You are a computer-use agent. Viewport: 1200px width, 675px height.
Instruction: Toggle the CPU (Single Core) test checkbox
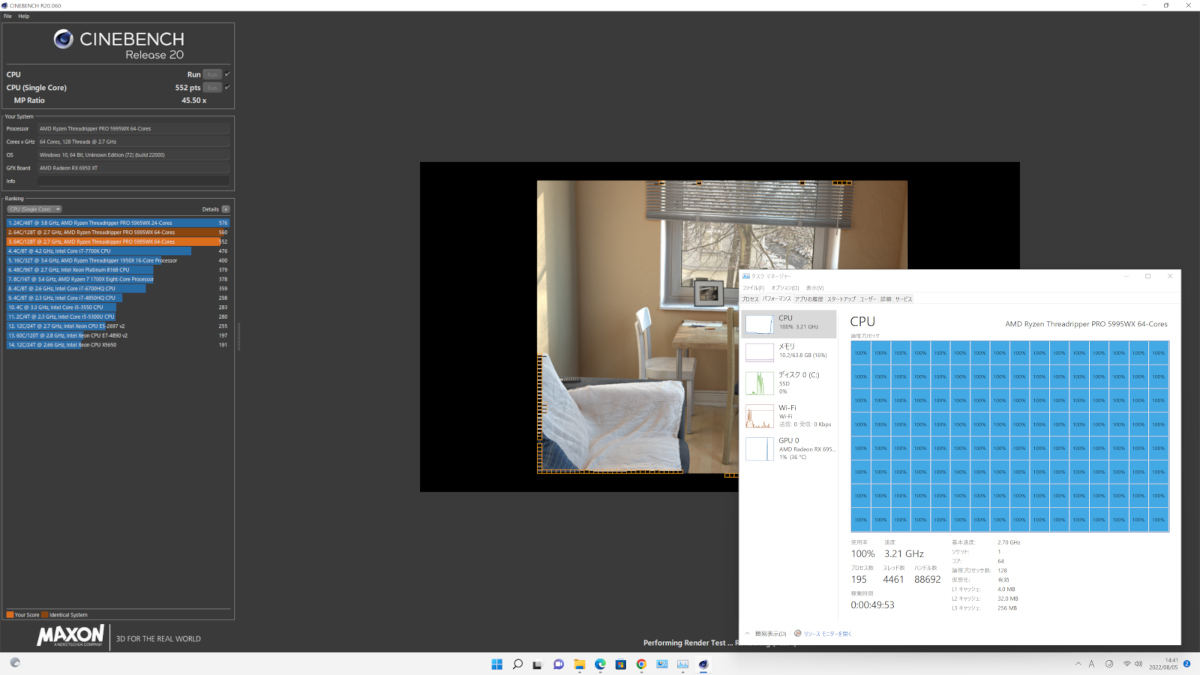tap(227, 87)
